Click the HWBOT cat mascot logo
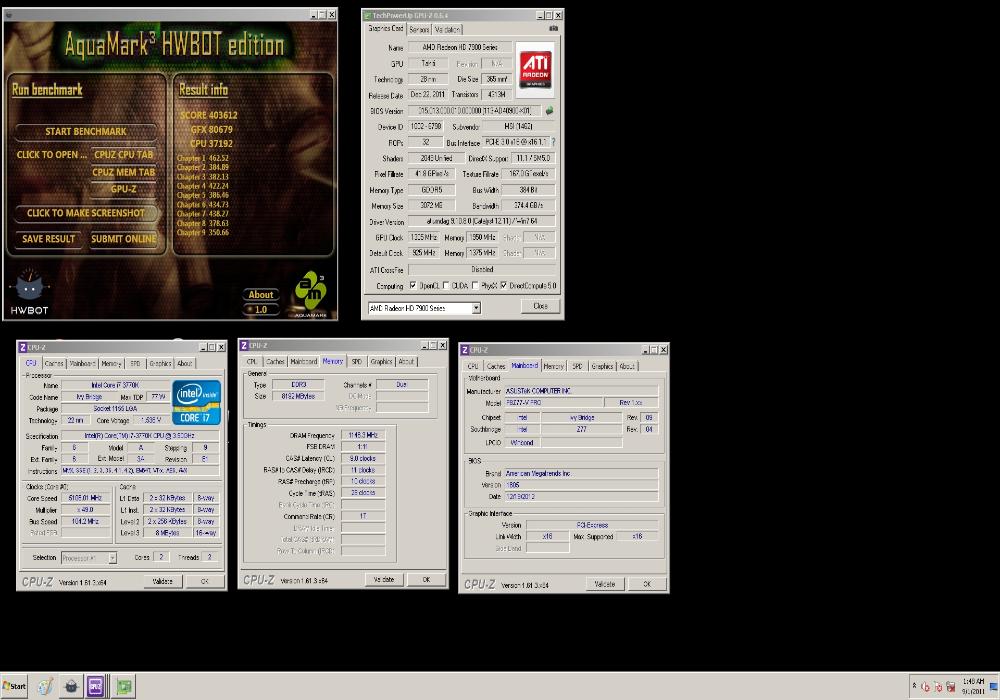The height and width of the screenshot is (700, 1000). click(x=29, y=291)
